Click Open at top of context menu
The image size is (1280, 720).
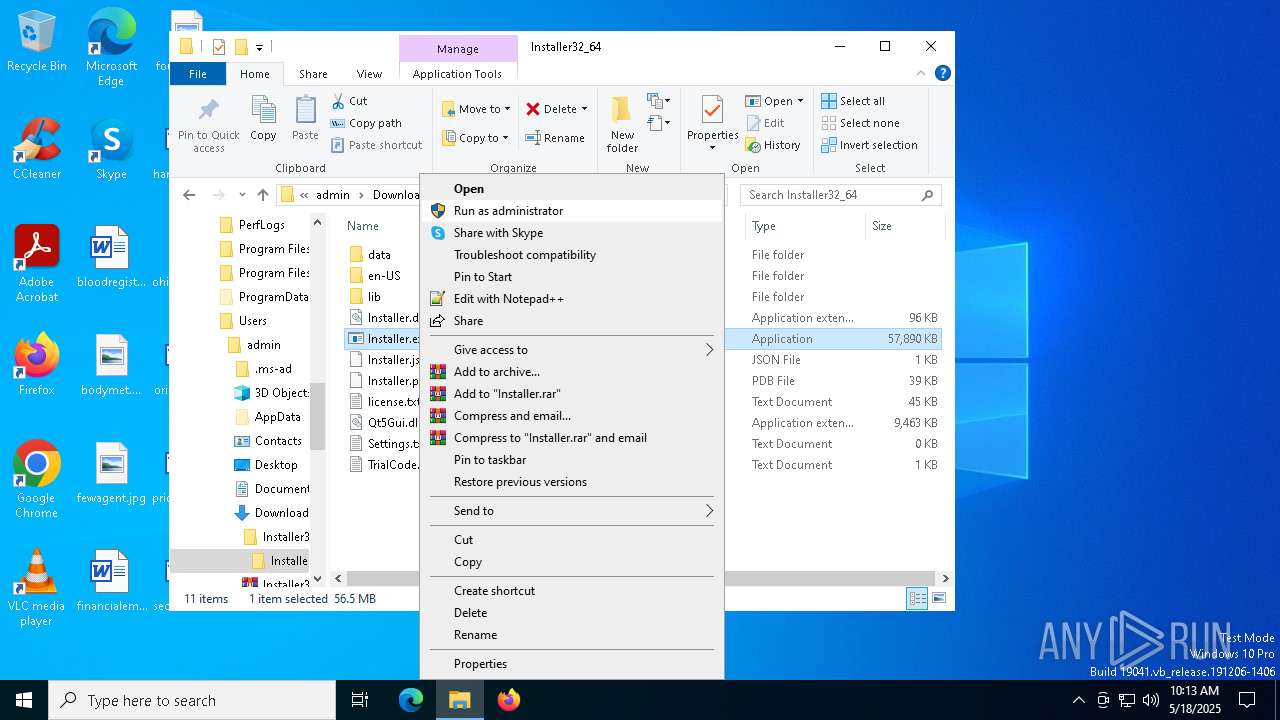pyautogui.click(x=571, y=189)
